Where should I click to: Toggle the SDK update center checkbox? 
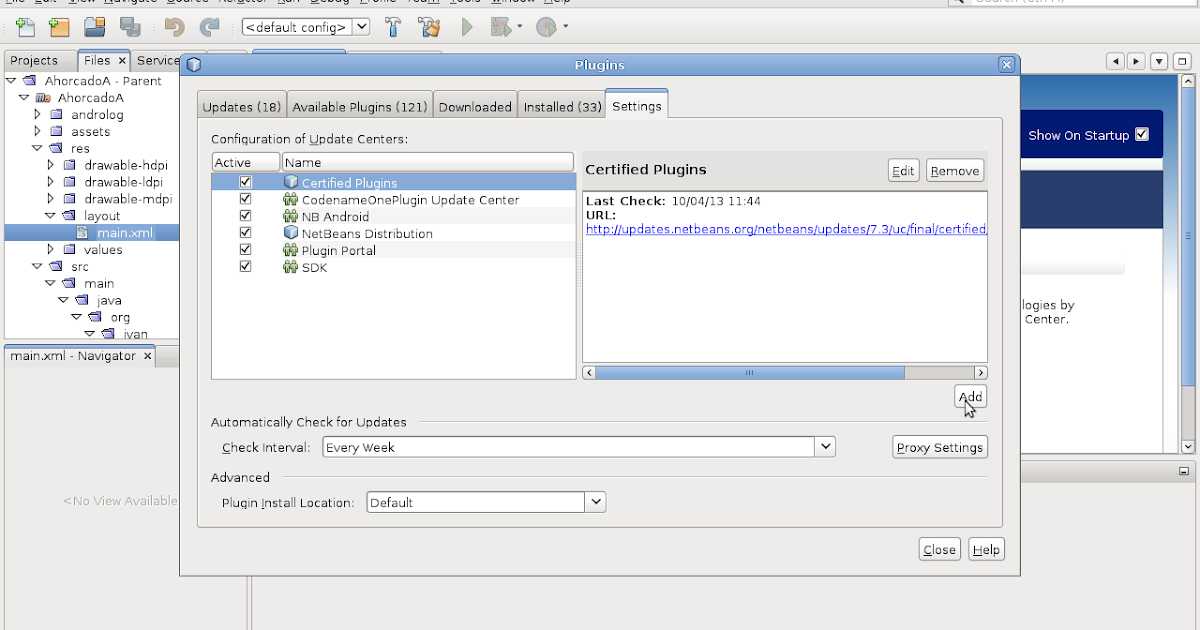[245, 267]
